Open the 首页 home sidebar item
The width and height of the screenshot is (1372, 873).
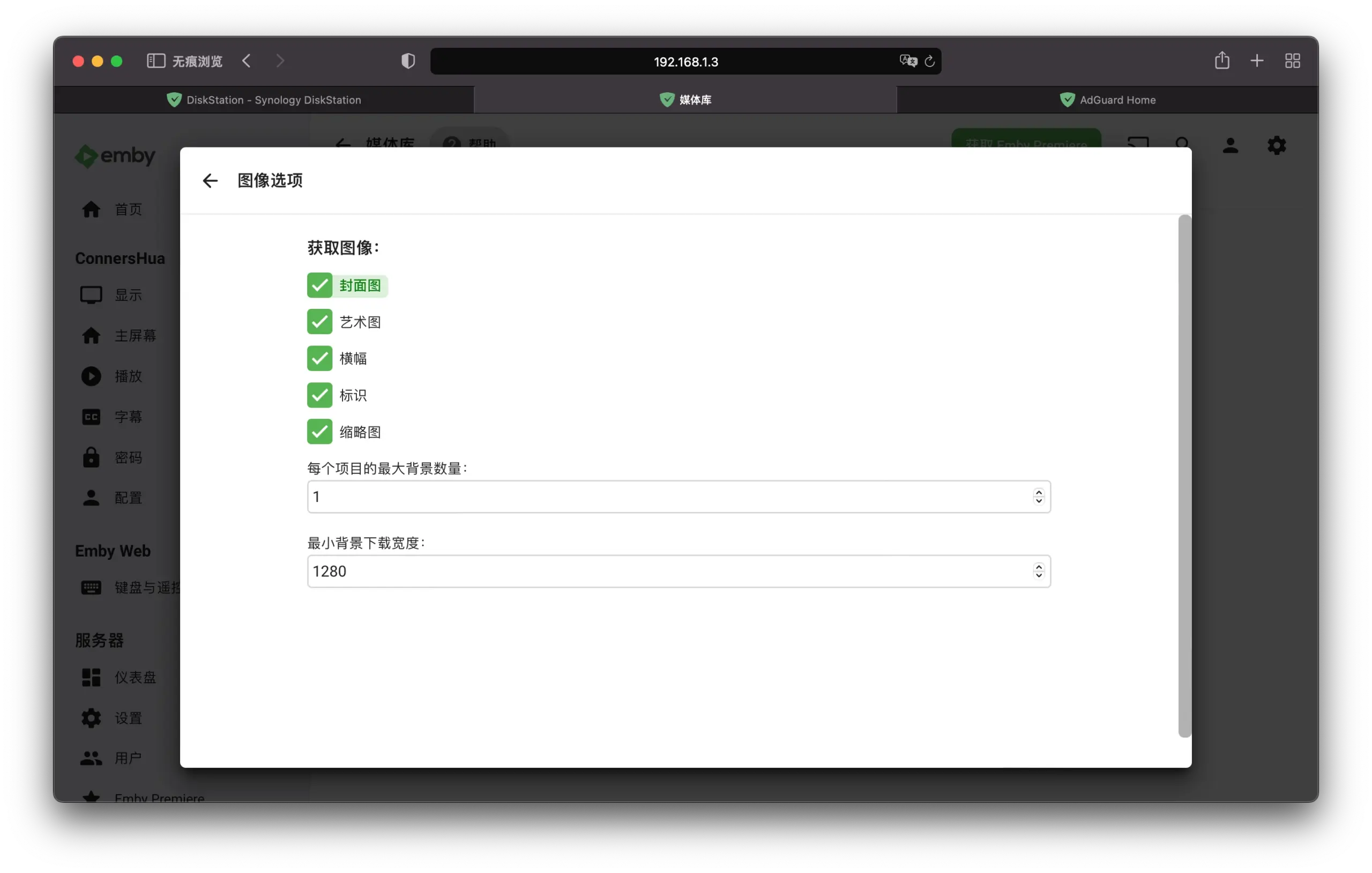coord(111,209)
